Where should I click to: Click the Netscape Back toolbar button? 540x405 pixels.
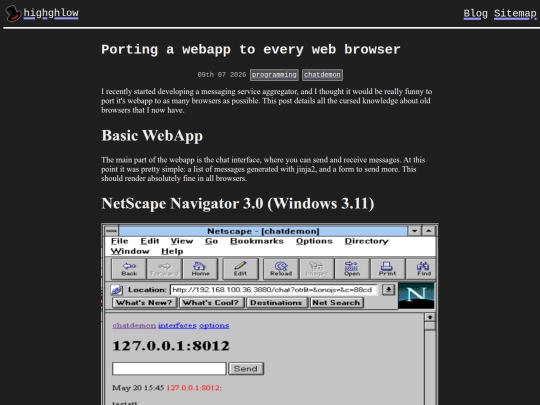129,269
